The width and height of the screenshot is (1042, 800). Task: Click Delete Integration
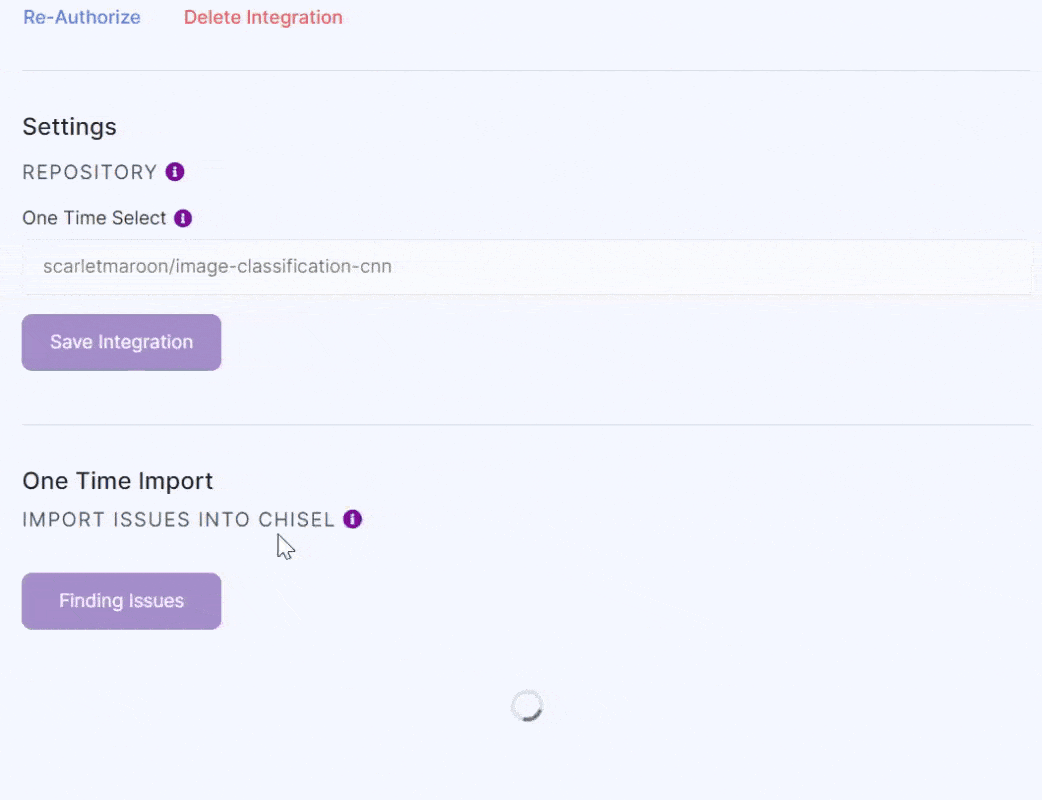click(262, 17)
